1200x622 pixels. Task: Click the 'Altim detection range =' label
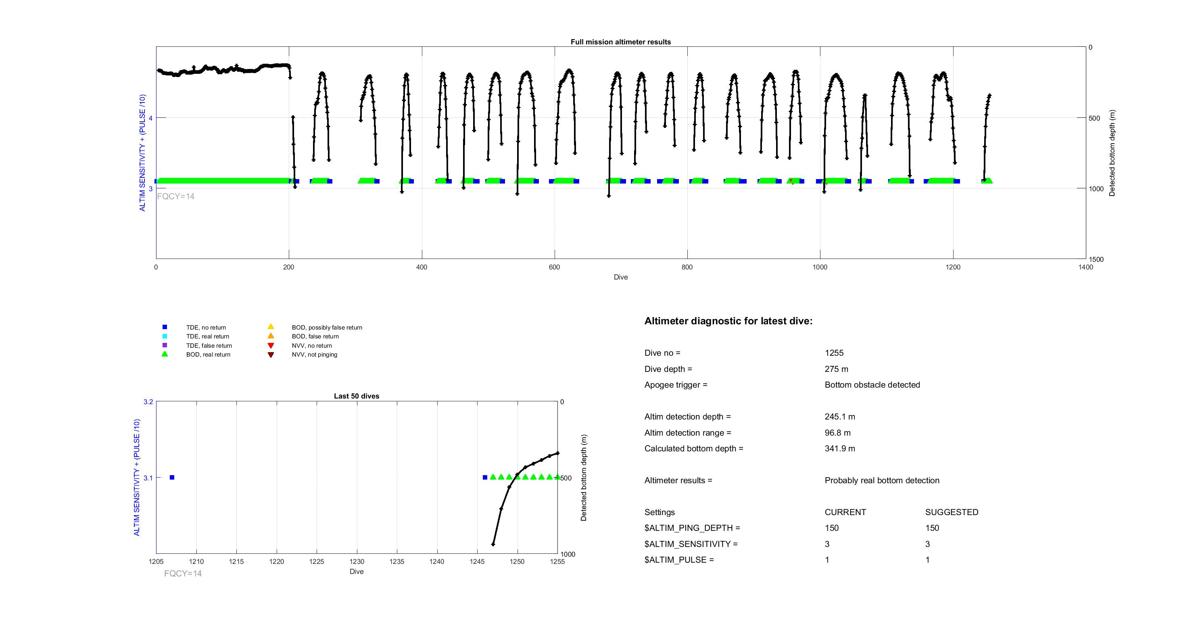tap(688, 433)
